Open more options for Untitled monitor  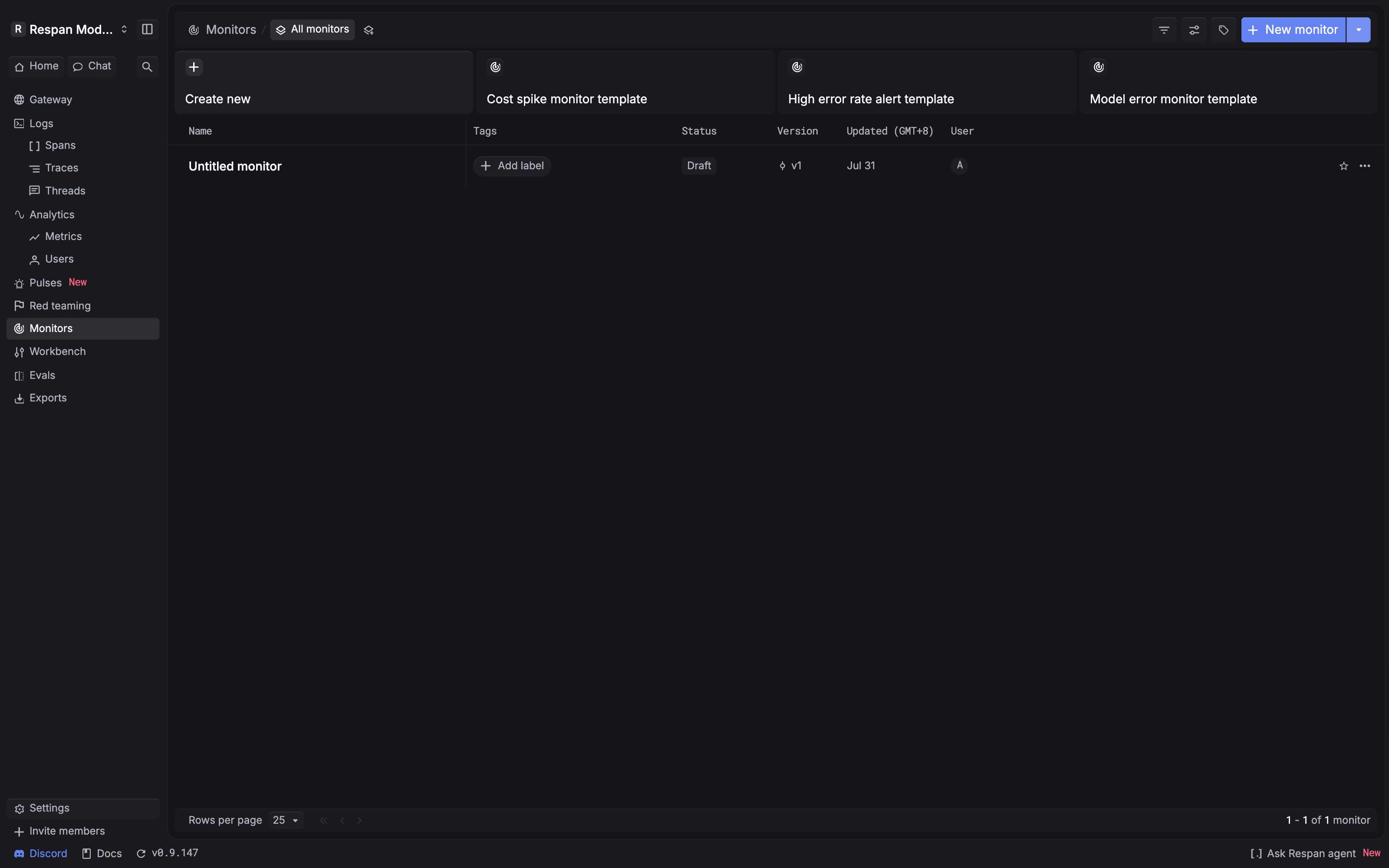(1365, 166)
